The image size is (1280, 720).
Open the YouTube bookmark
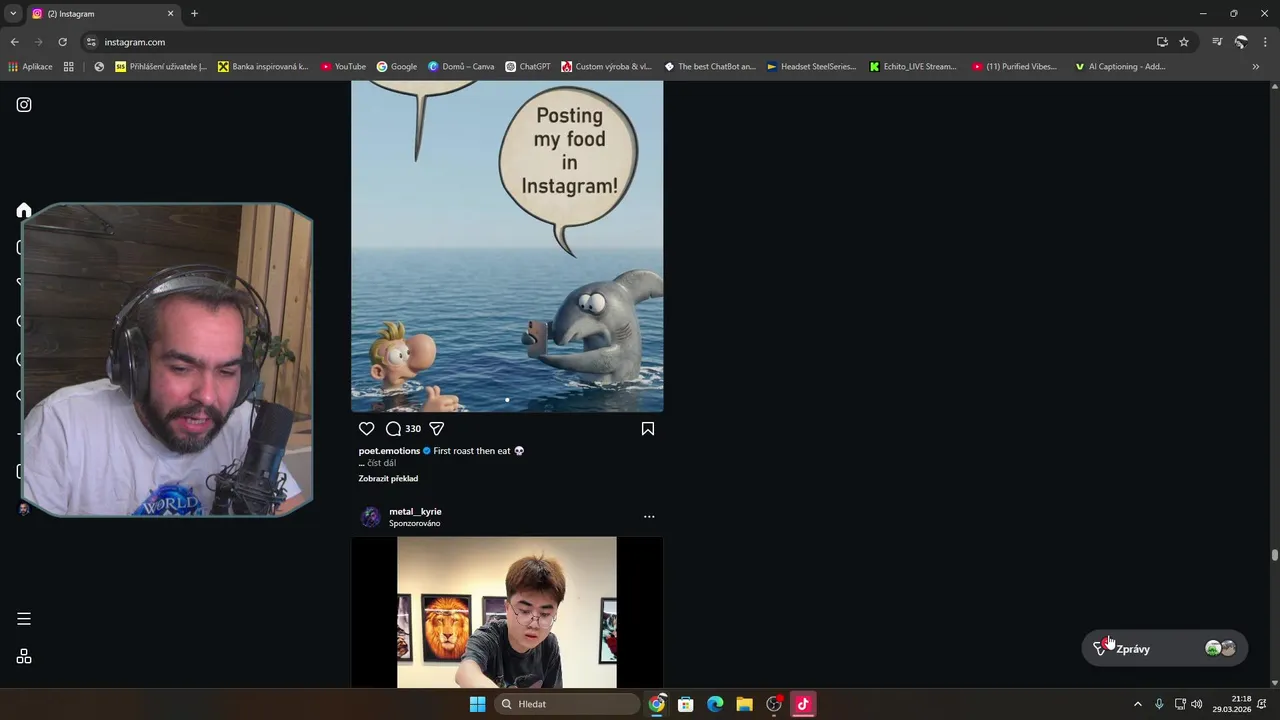tap(343, 67)
